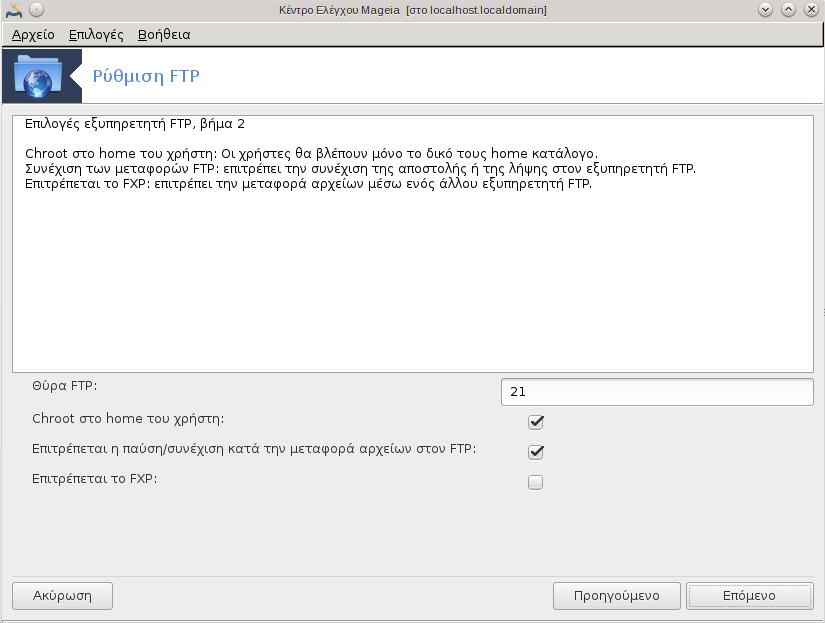Open the Επιλογές menu
Viewport: 825px width, 623px height.
point(96,35)
